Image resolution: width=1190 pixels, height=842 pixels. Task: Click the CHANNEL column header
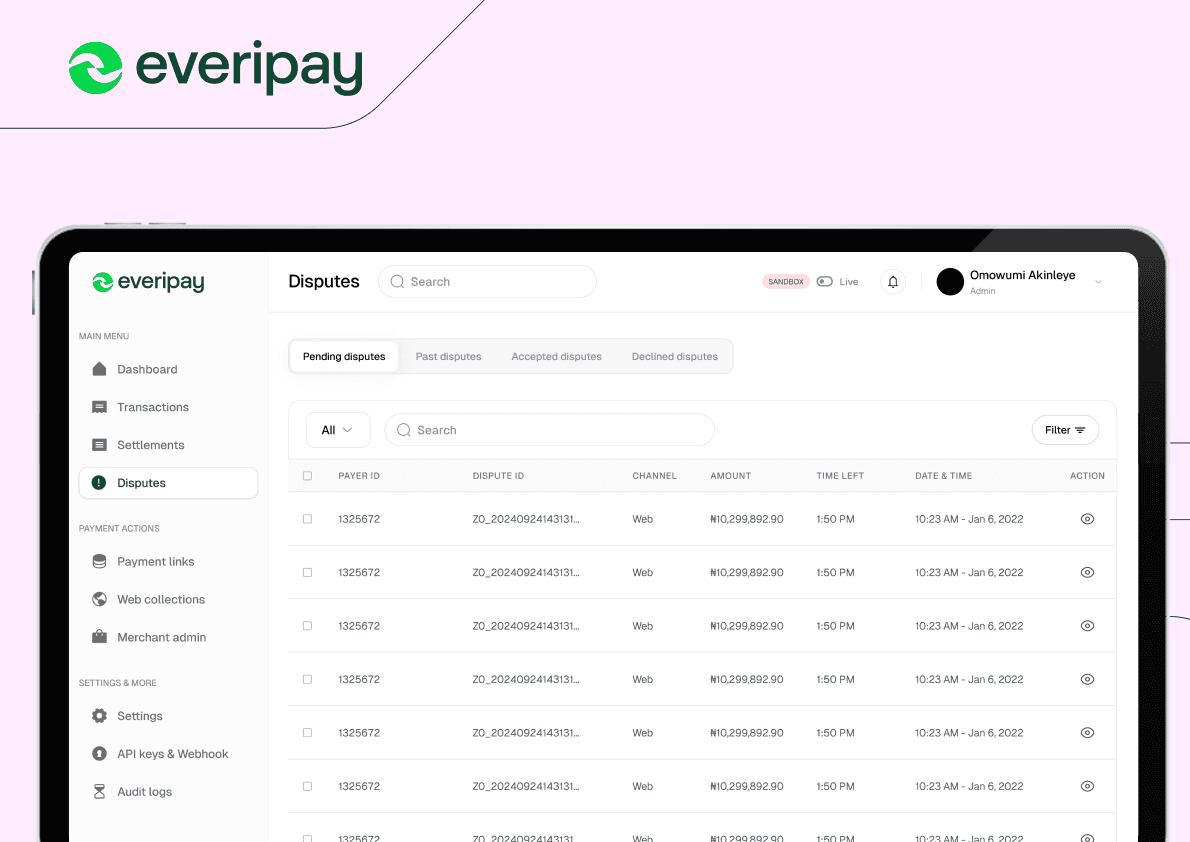click(654, 476)
